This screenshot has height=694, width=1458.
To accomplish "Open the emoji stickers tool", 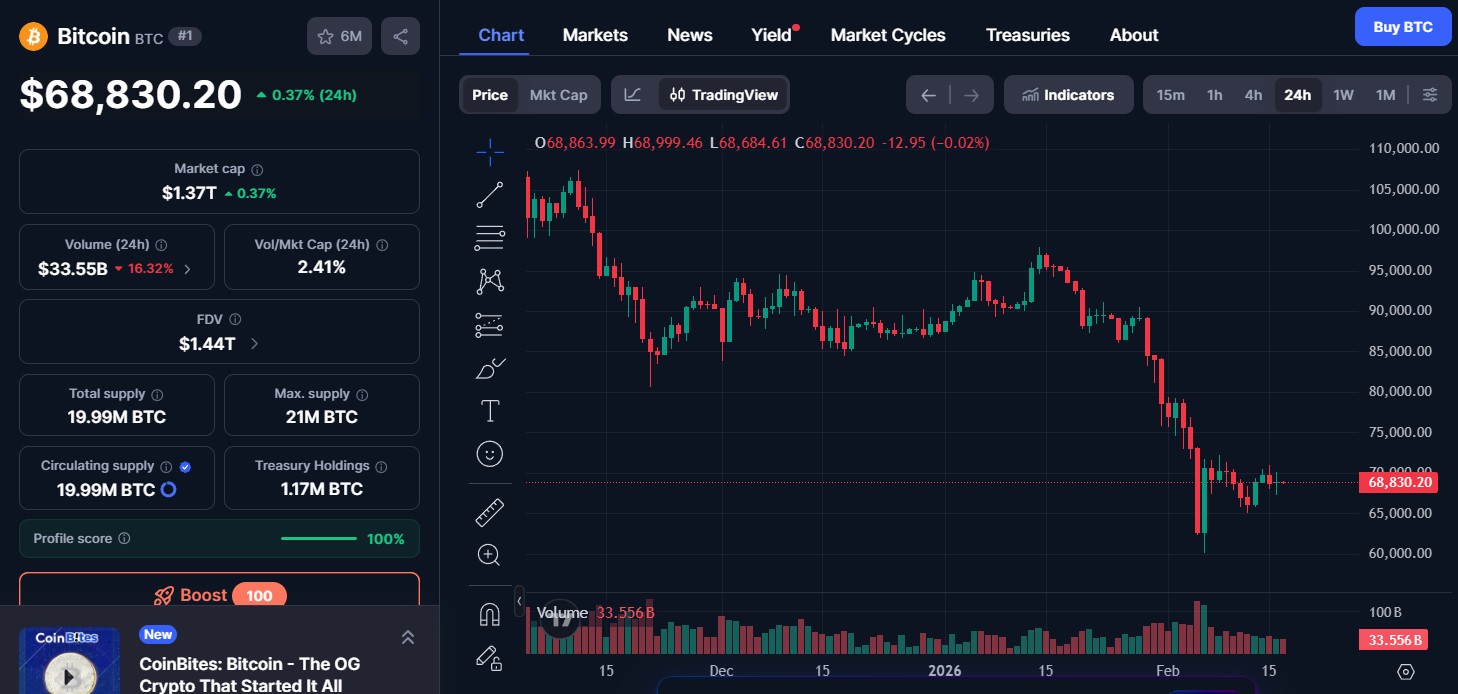I will [489, 454].
